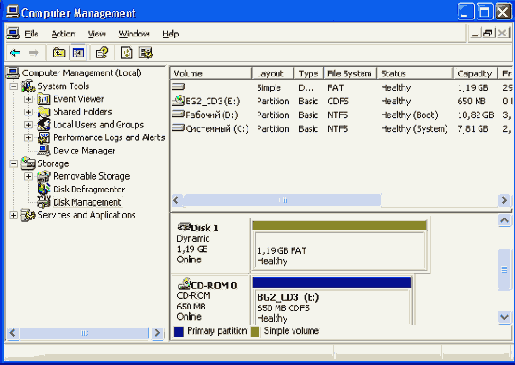Click the Disk Defragmenter icon
The image size is (515, 365).
coord(44,189)
